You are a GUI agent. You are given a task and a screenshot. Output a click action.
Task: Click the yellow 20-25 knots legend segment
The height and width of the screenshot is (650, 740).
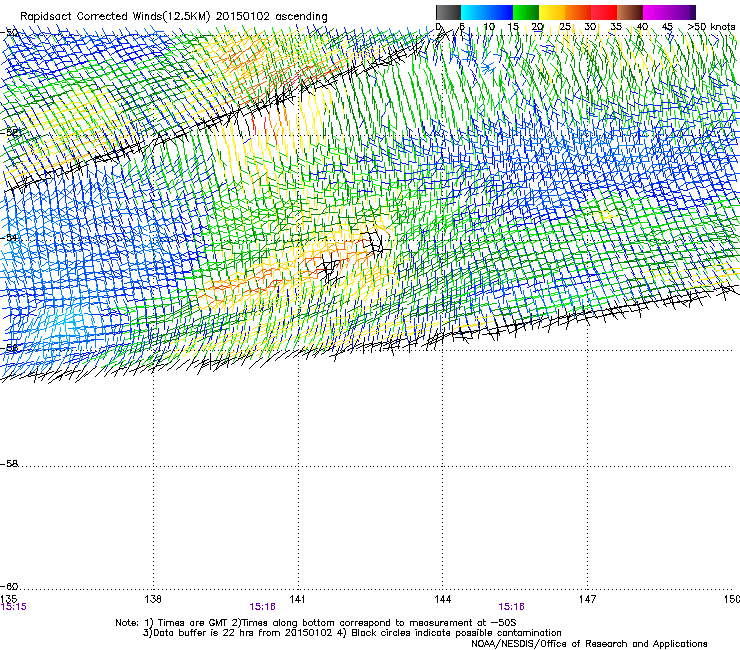pos(552,12)
